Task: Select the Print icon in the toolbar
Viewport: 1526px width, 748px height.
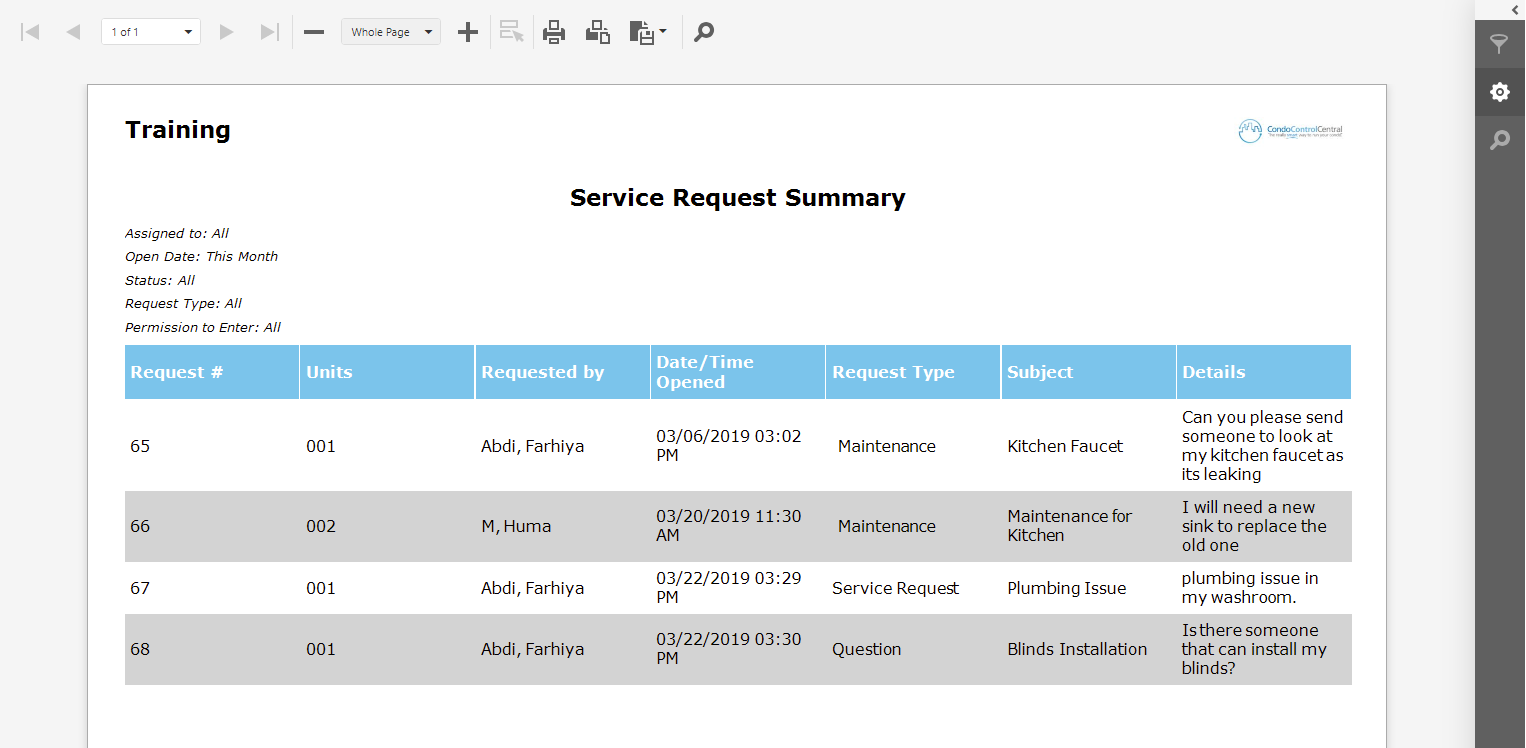Action: click(x=554, y=31)
